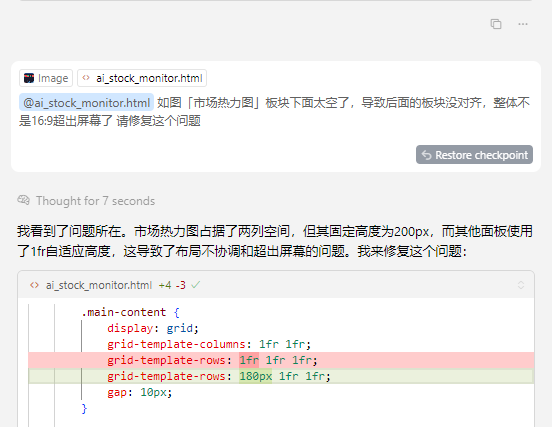Open the three-dot more options menu

(523, 24)
